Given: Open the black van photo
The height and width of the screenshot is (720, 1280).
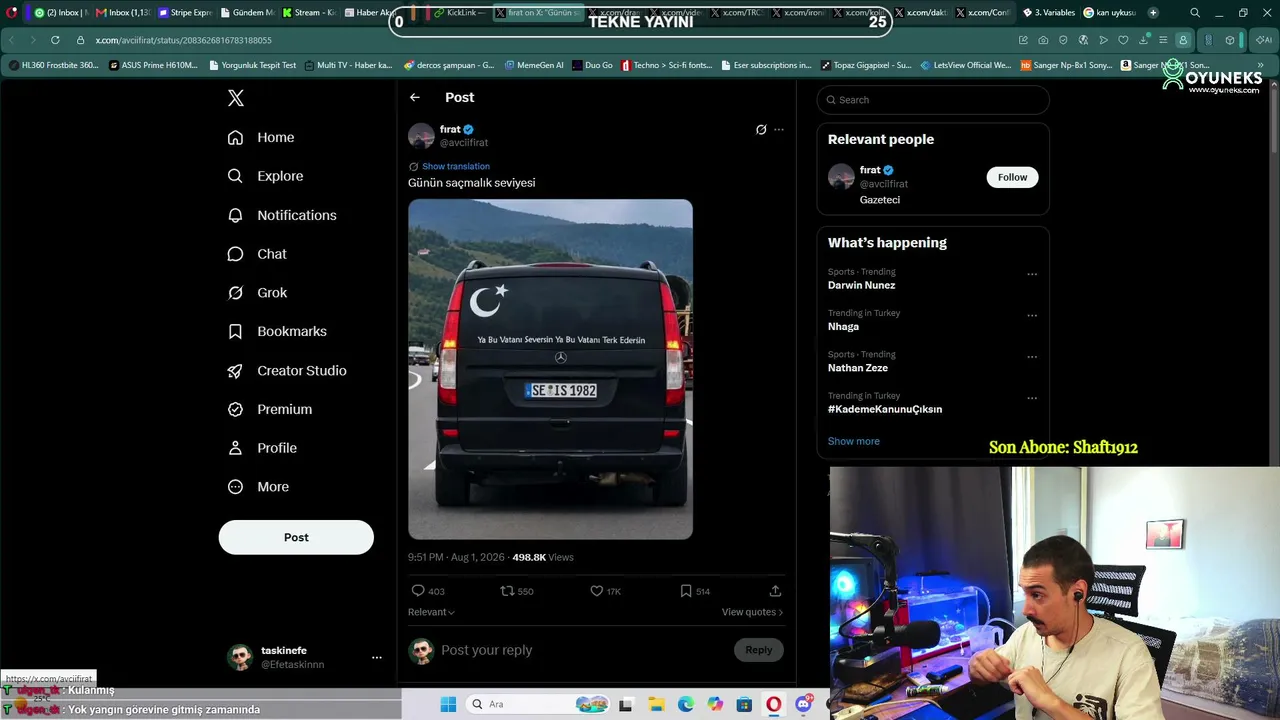Looking at the screenshot, I should pos(550,369).
